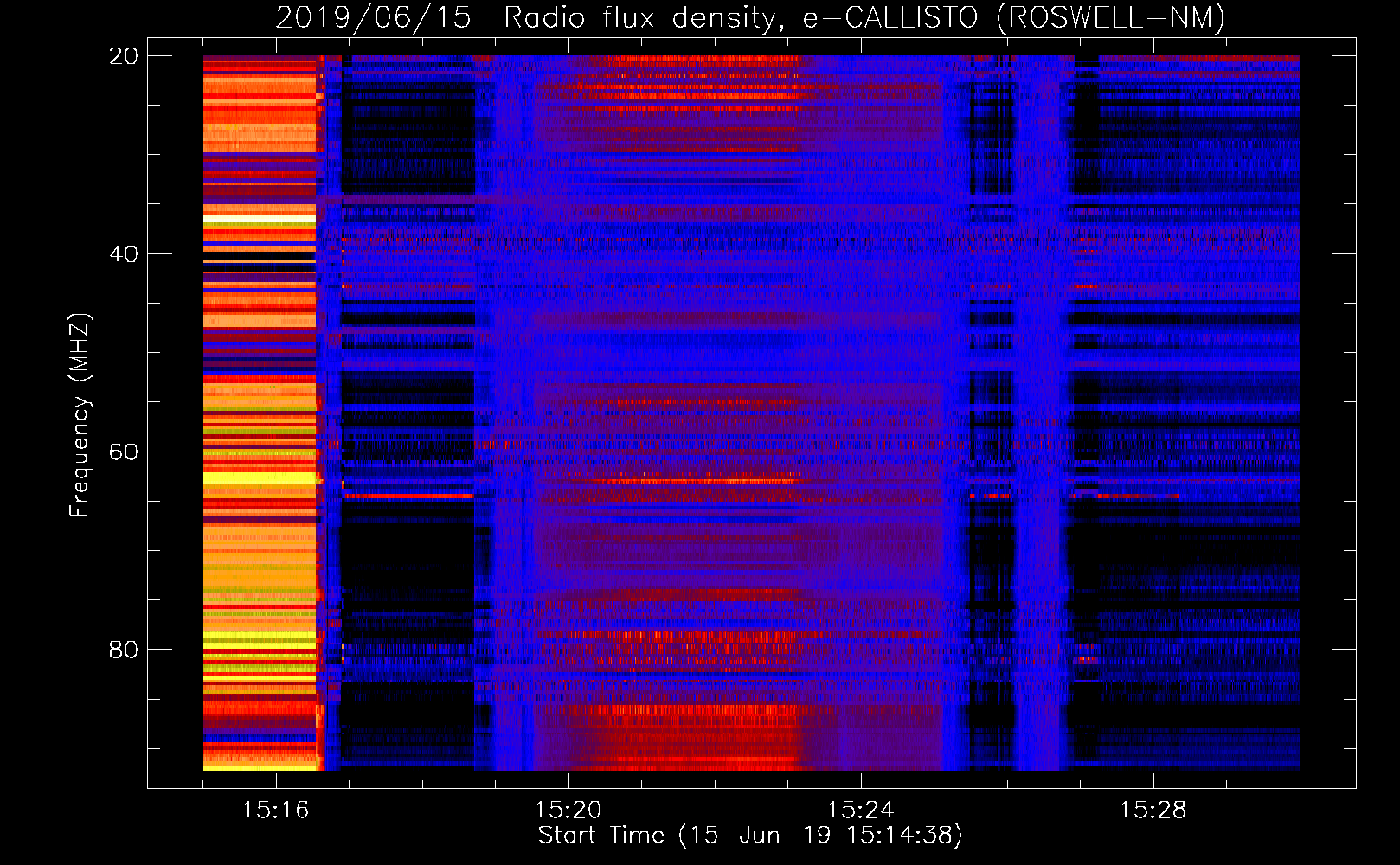The image size is (1400, 865).
Task: Click the '15:24' time tick label
Action: tap(861, 810)
